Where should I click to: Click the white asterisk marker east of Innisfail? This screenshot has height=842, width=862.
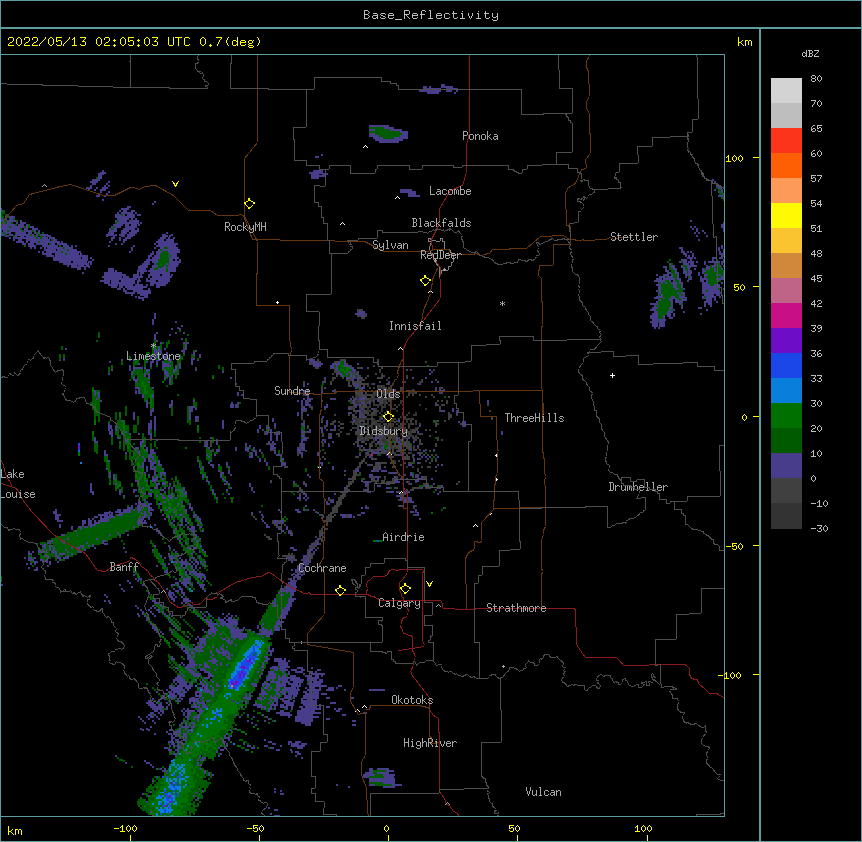(x=502, y=303)
